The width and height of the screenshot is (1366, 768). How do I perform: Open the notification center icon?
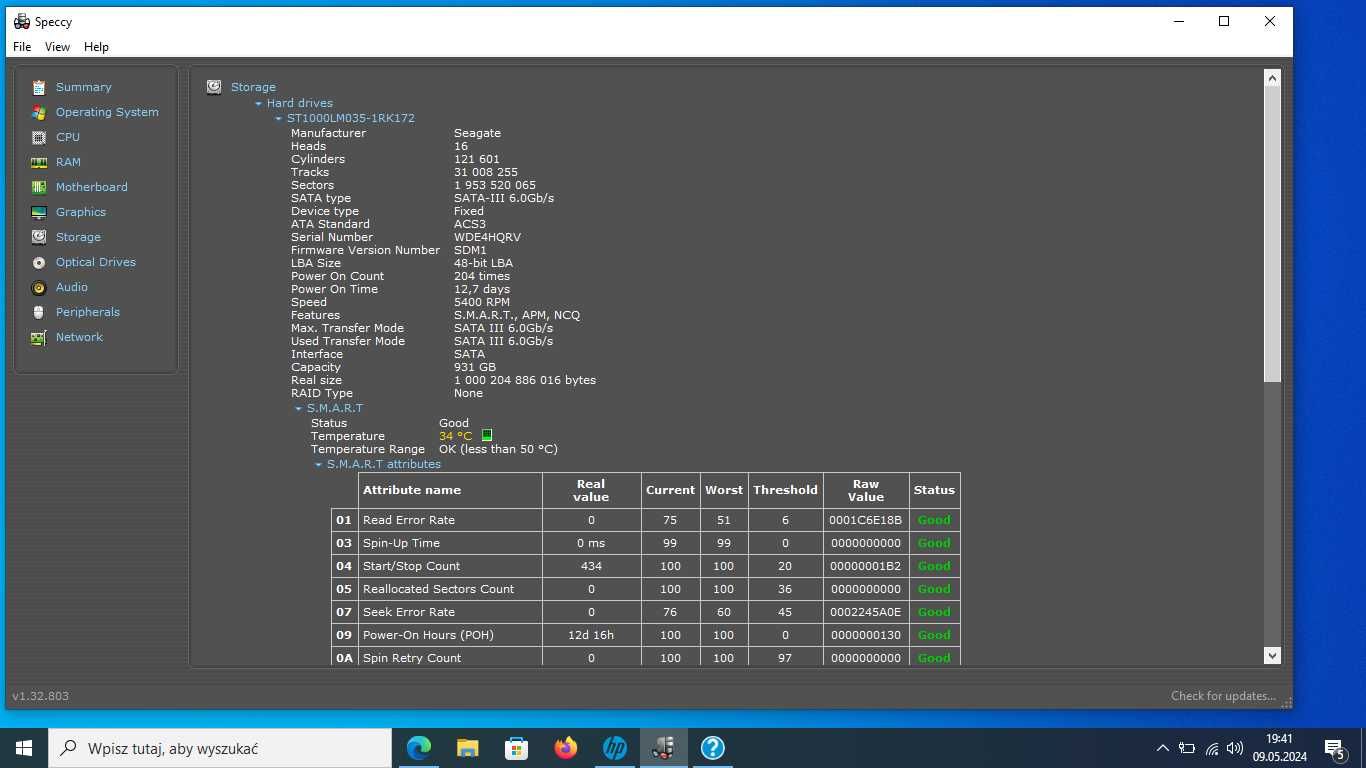[1334, 748]
